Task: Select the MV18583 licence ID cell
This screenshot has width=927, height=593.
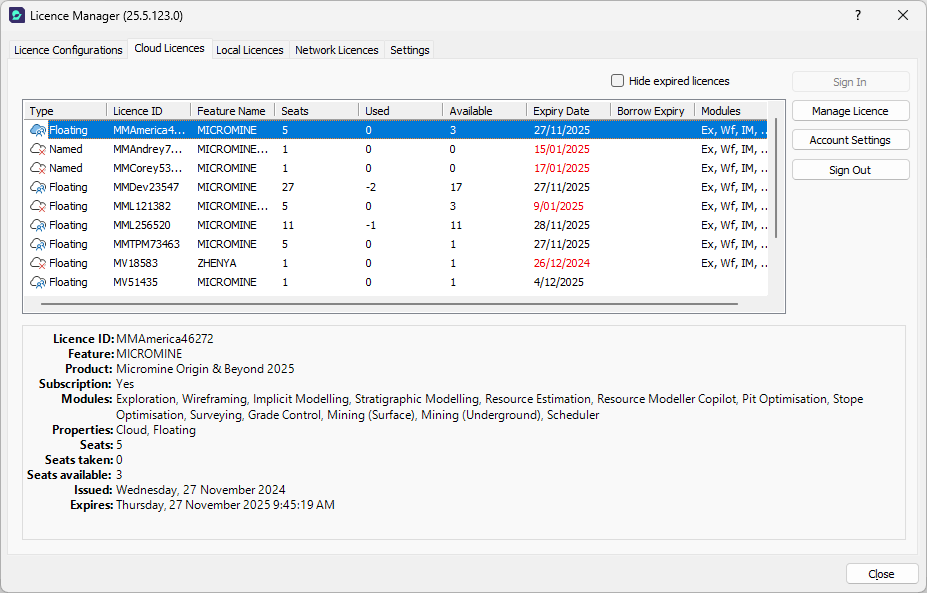Action: coord(135,263)
